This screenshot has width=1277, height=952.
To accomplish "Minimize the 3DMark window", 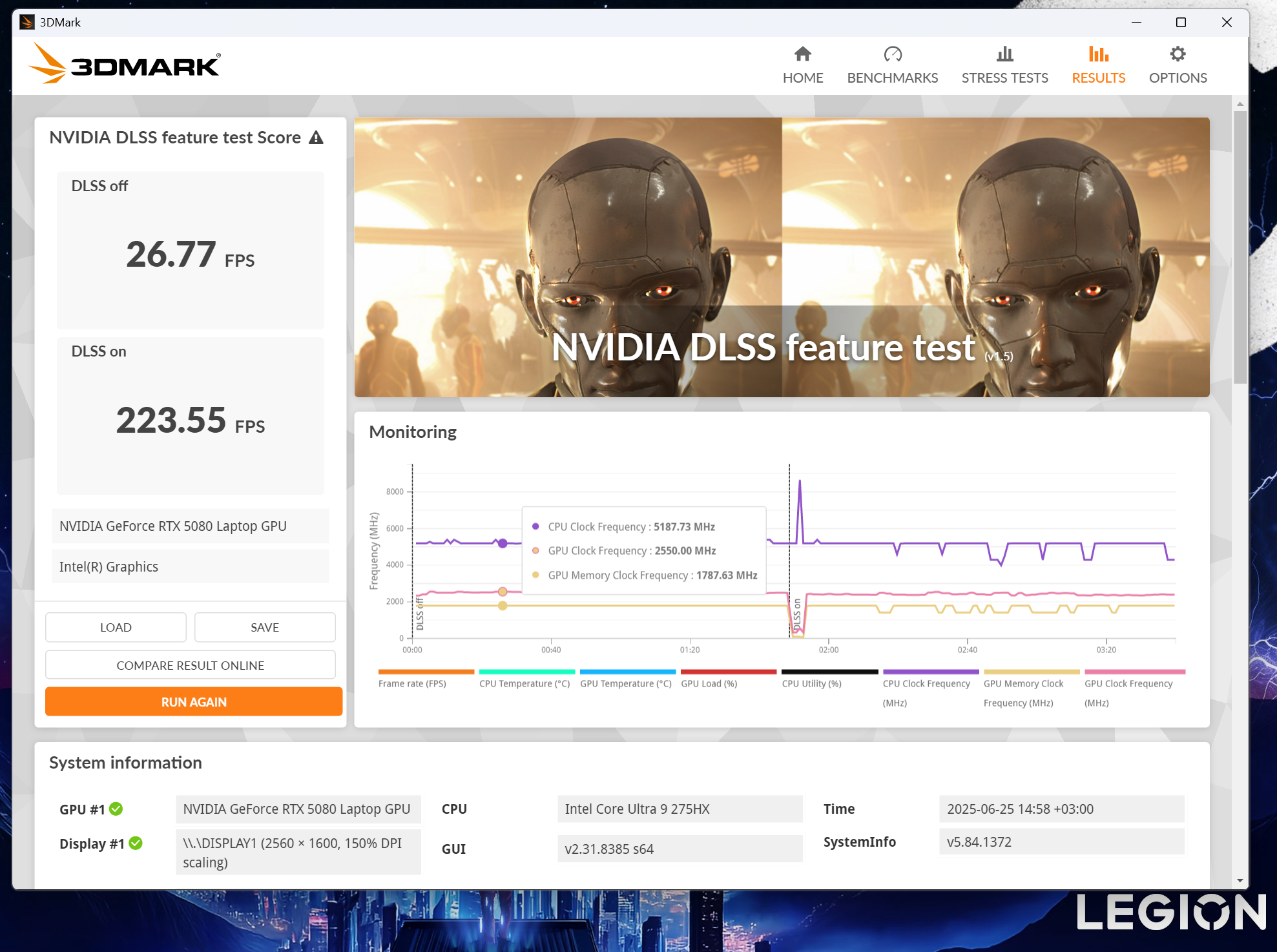I will pyautogui.click(x=1136, y=23).
